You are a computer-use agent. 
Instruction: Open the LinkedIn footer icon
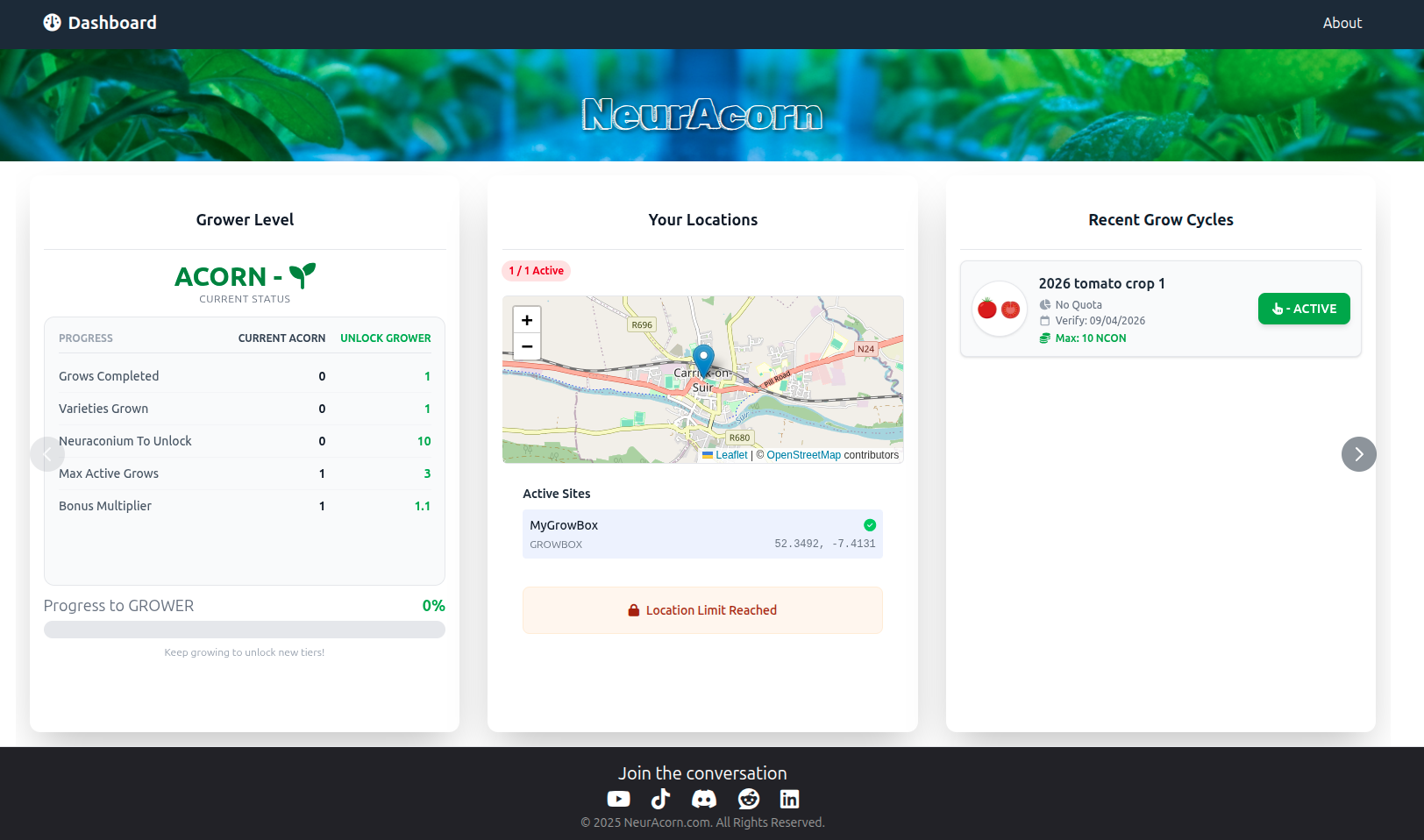pyautogui.click(x=789, y=799)
